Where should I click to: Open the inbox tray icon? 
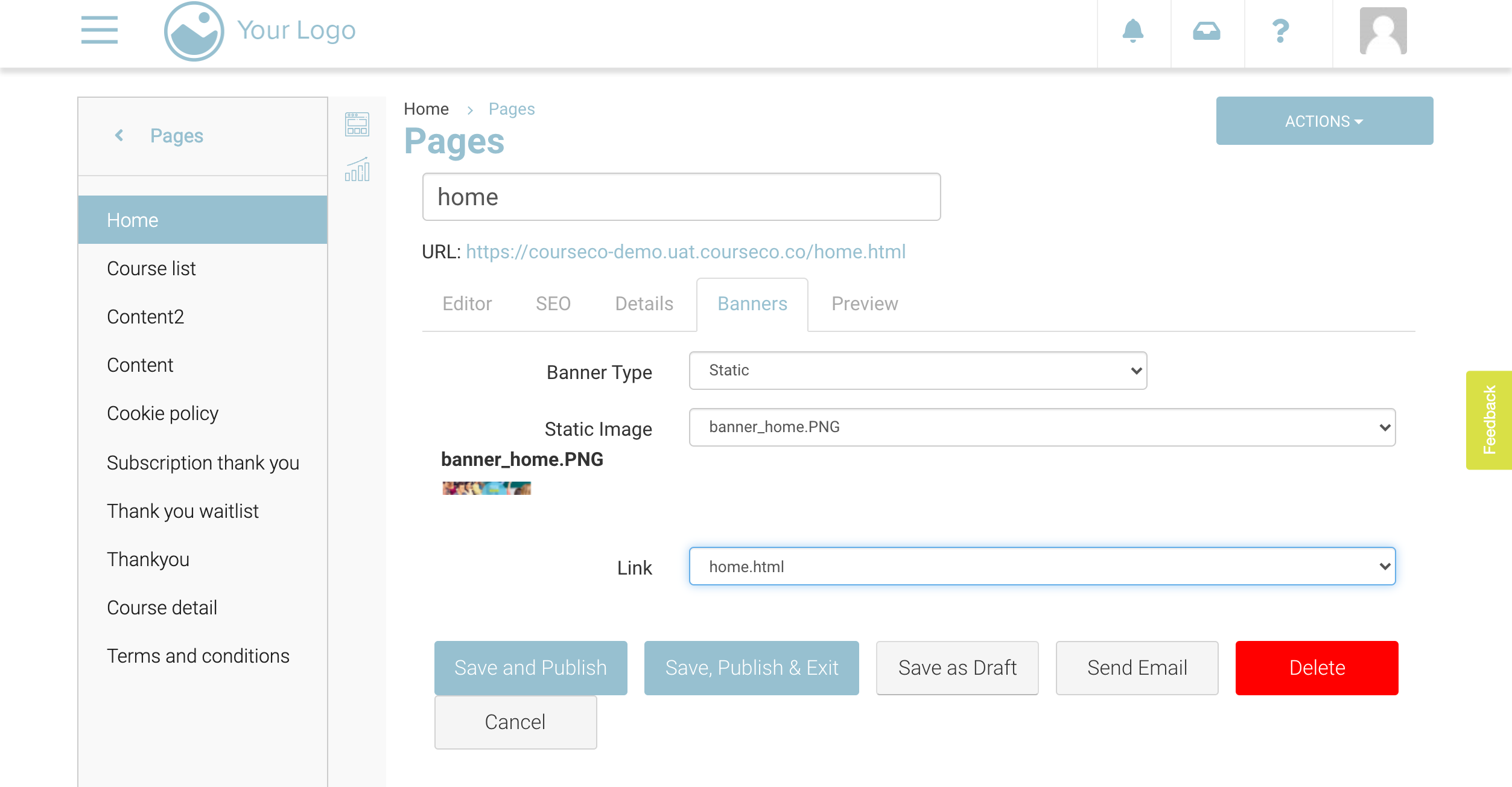[x=1206, y=31]
